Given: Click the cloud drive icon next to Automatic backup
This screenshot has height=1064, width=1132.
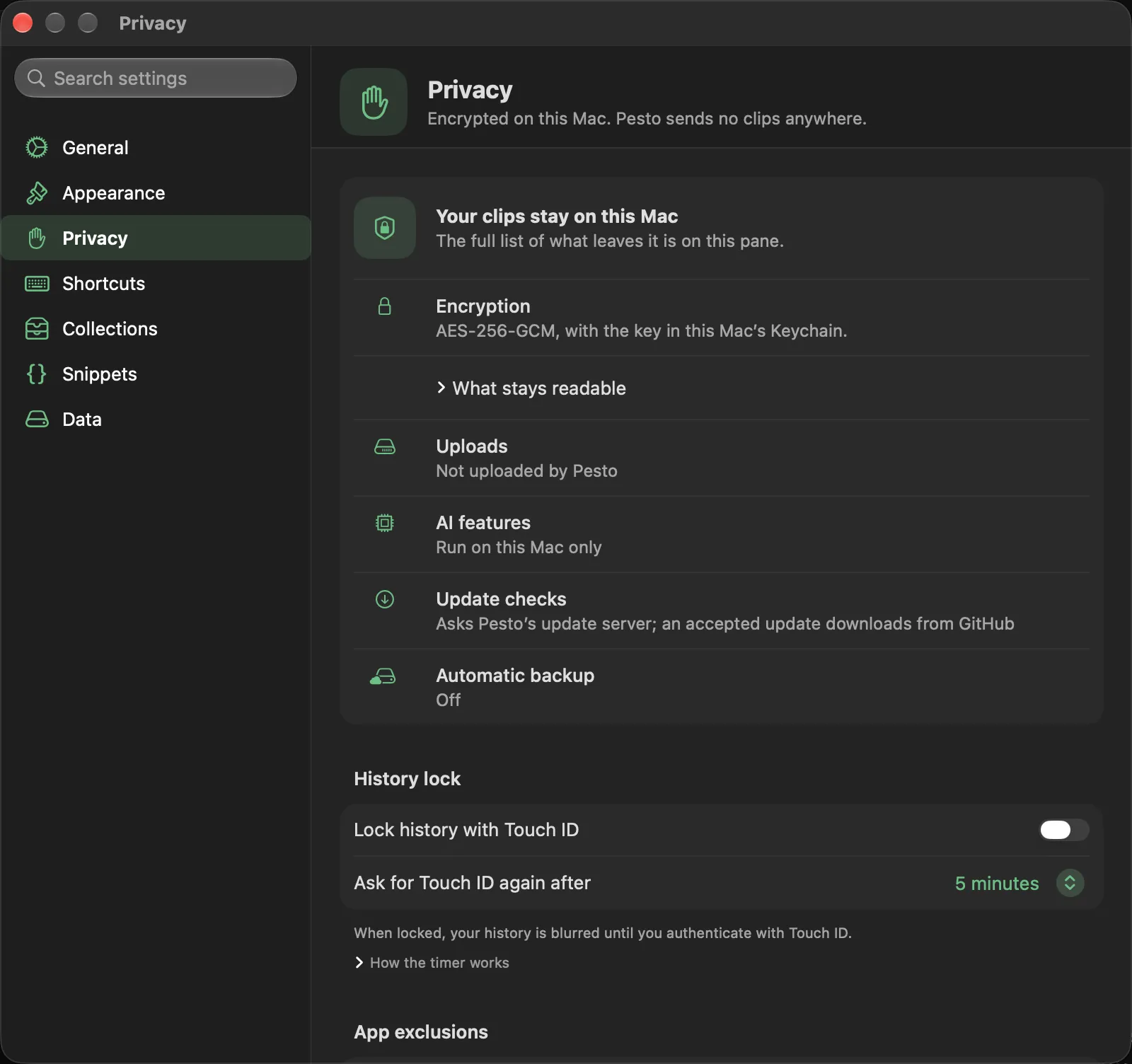Looking at the screenshot, I should (383, 676).
